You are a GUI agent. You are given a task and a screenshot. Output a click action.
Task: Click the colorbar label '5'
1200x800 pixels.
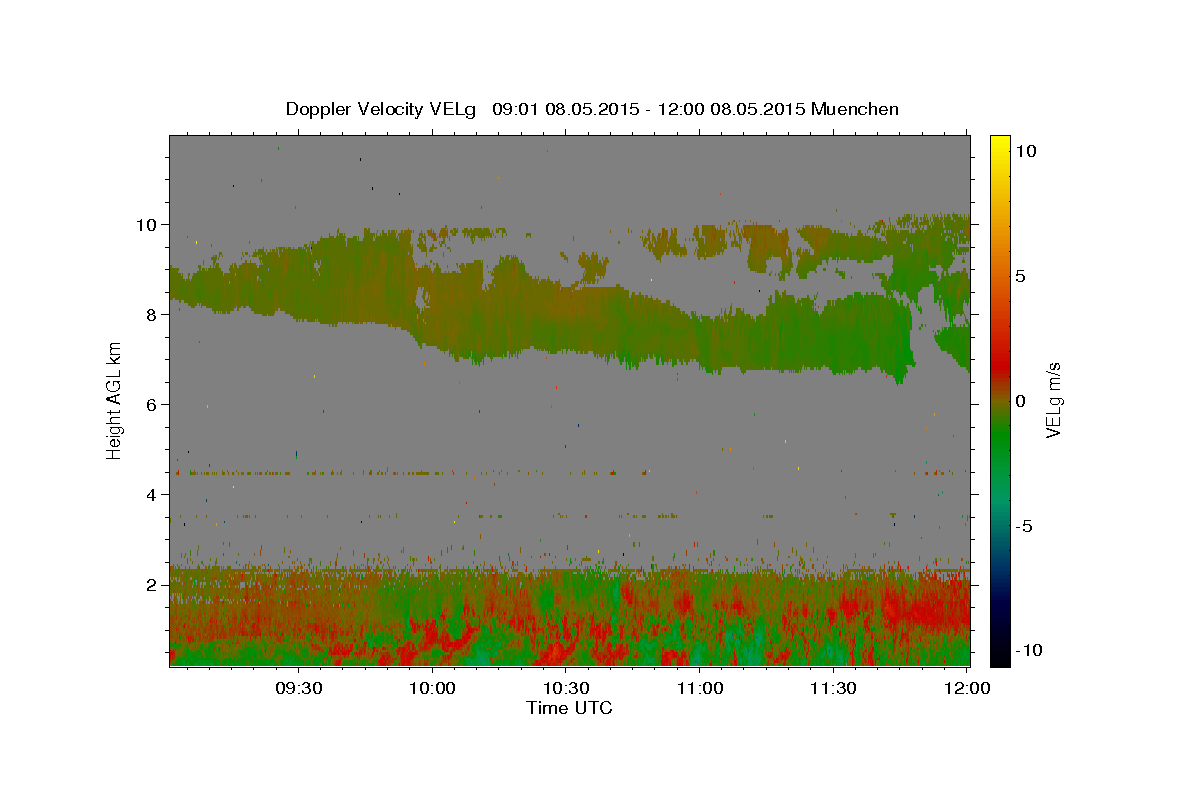[x=1020, y=276]
